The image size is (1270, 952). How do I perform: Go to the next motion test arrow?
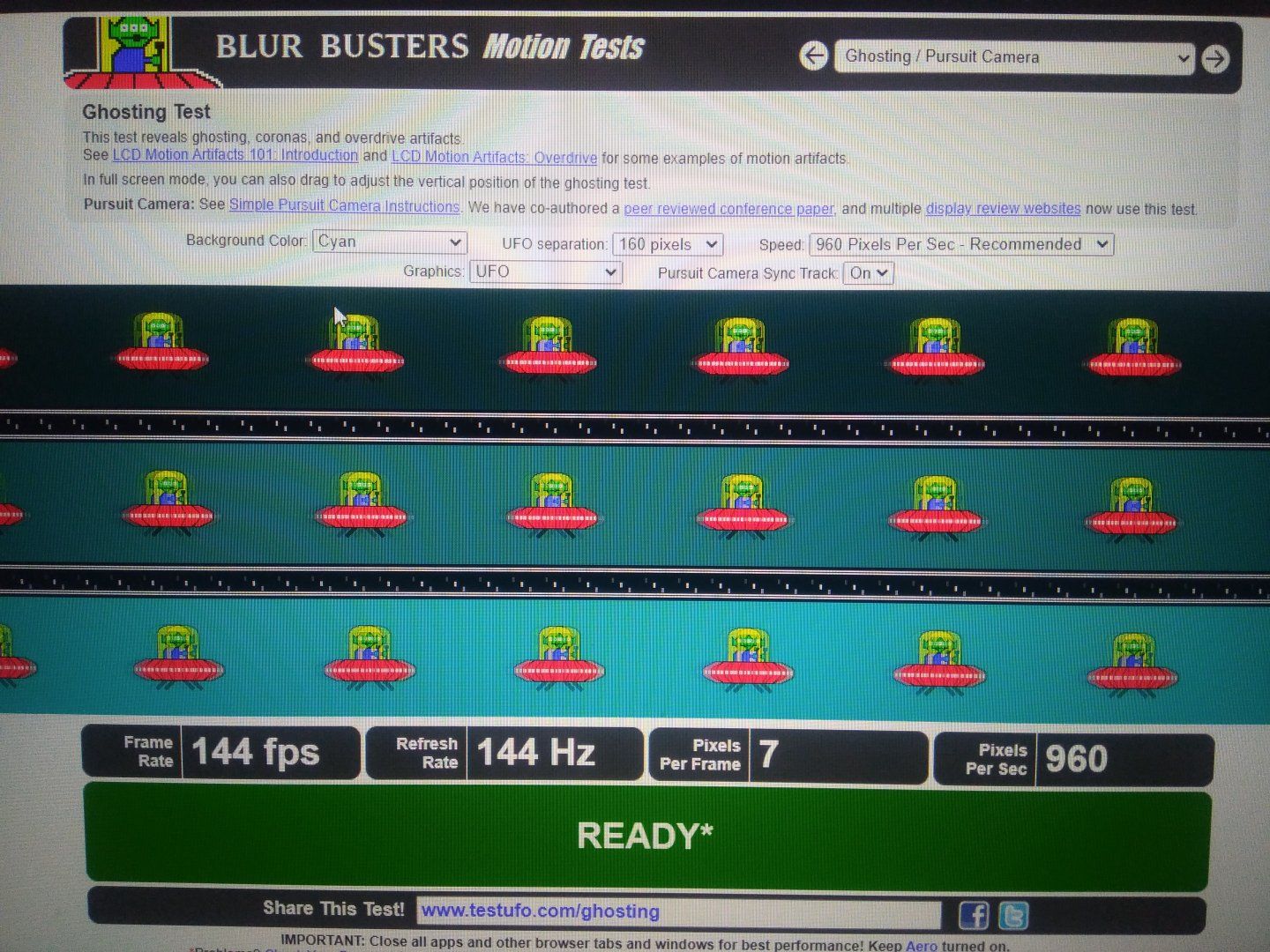click(x=1215, y=59)
